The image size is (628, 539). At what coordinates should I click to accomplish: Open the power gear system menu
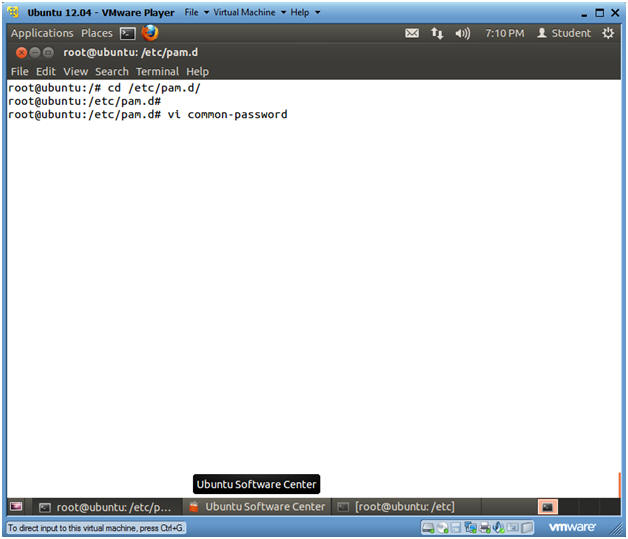(x=608, y=33)
